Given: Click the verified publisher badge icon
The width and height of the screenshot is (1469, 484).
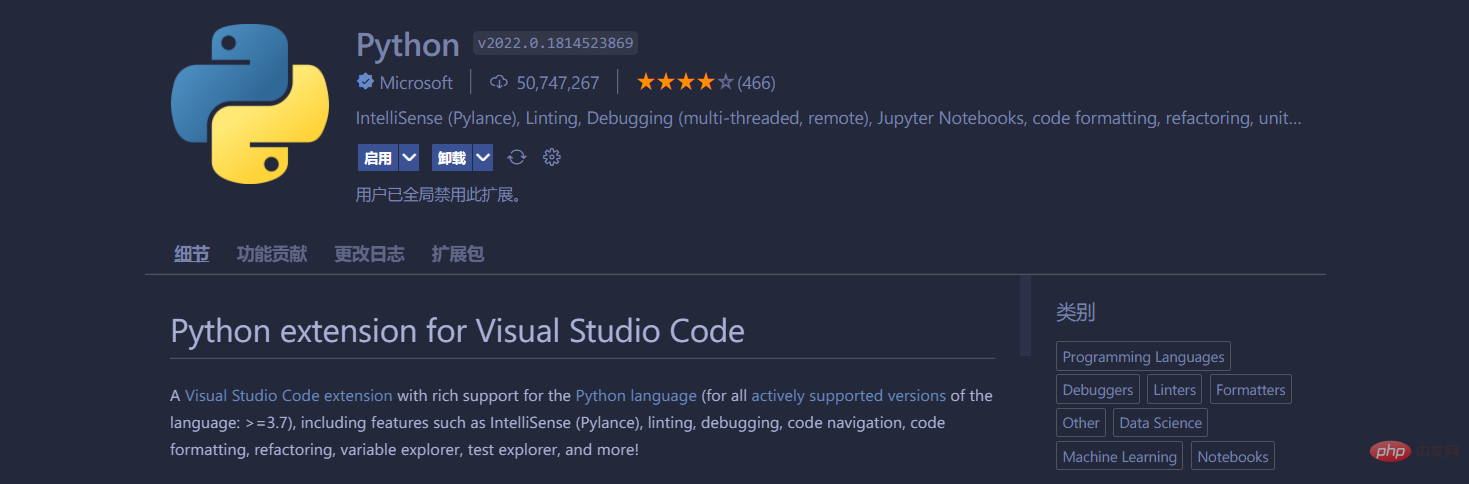Looking at the screenshot, I should coord(365,82).
